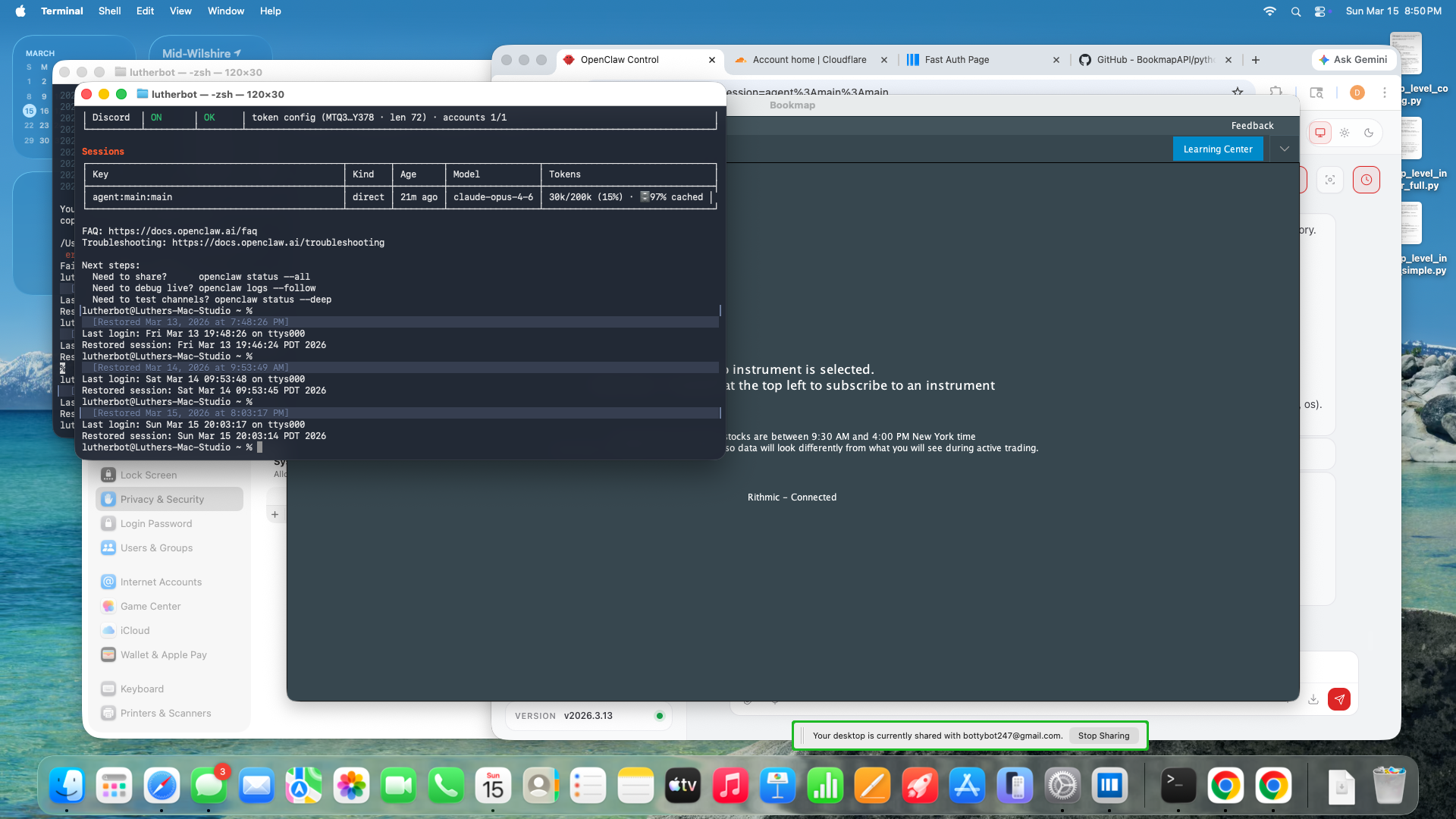Screen dimensions: 1456x819
Task: Switch to Account home Cloudflare tab
Action: (808, 59)
